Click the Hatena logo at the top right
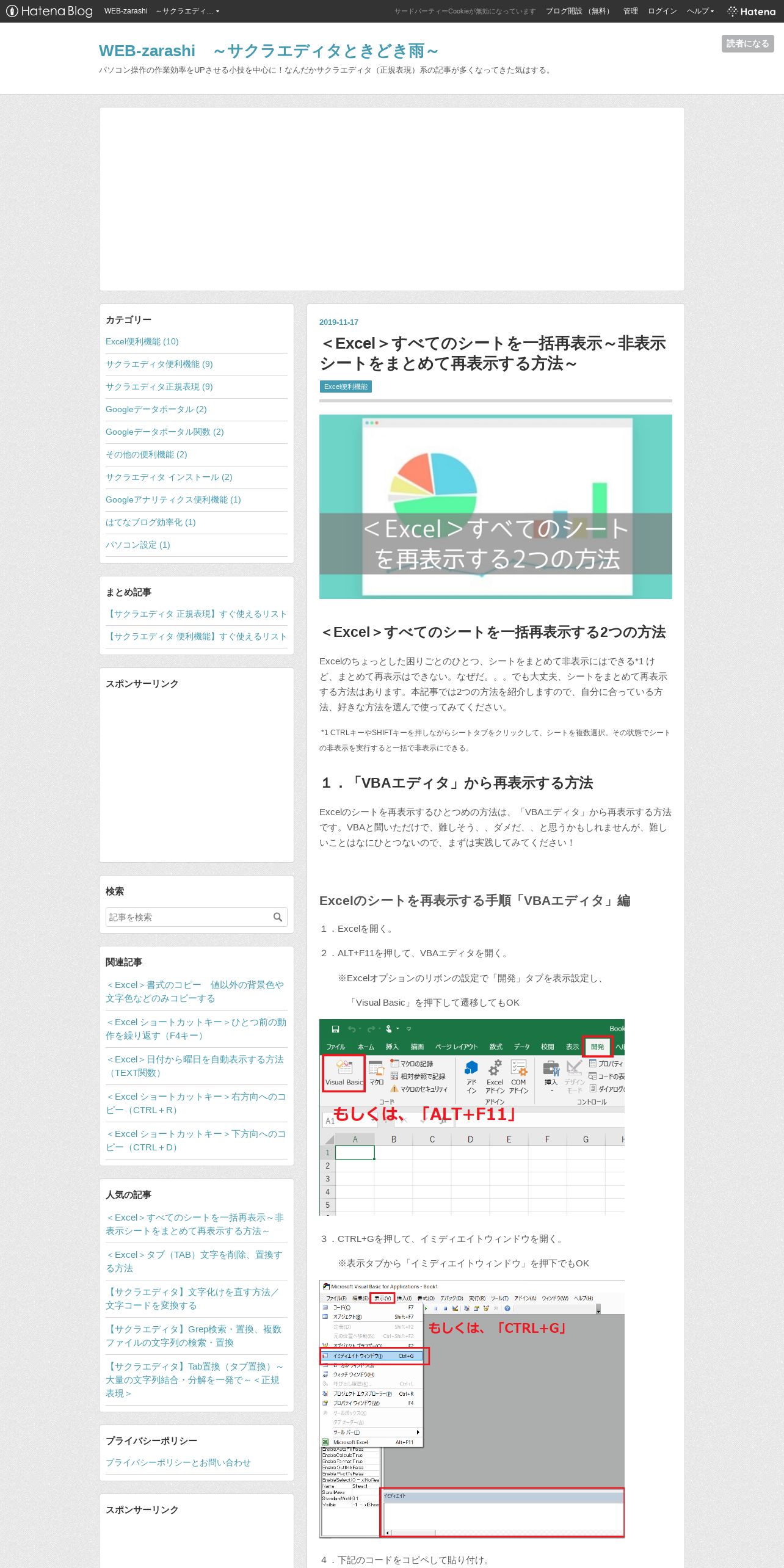Image resolution: width=784 pixels, height=1568 pixels. pos(752,11)
